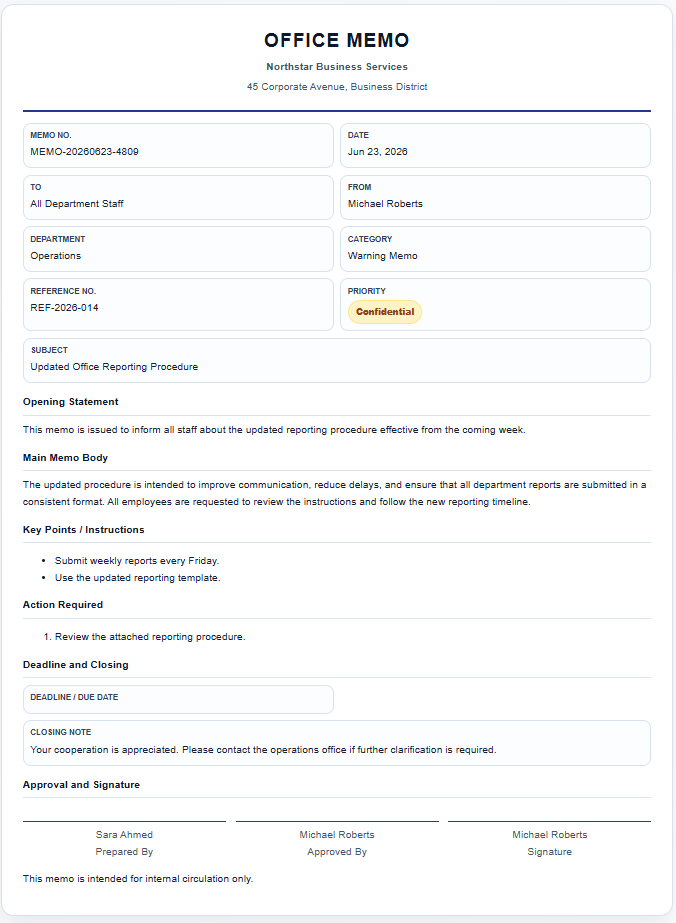
Task: Click the 'Use the updated reporting template' bullet
Action: (138, 577)
